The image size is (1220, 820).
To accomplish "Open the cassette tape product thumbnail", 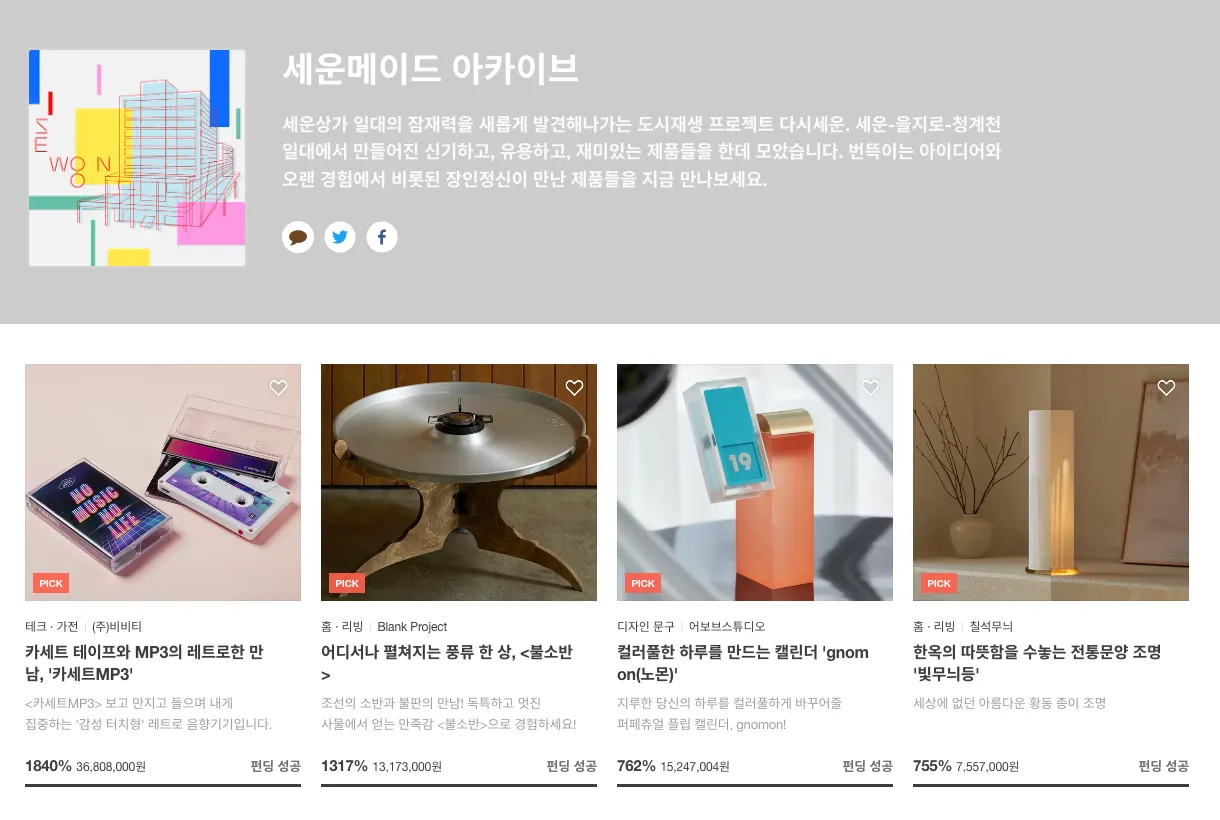I will (163, 482).
